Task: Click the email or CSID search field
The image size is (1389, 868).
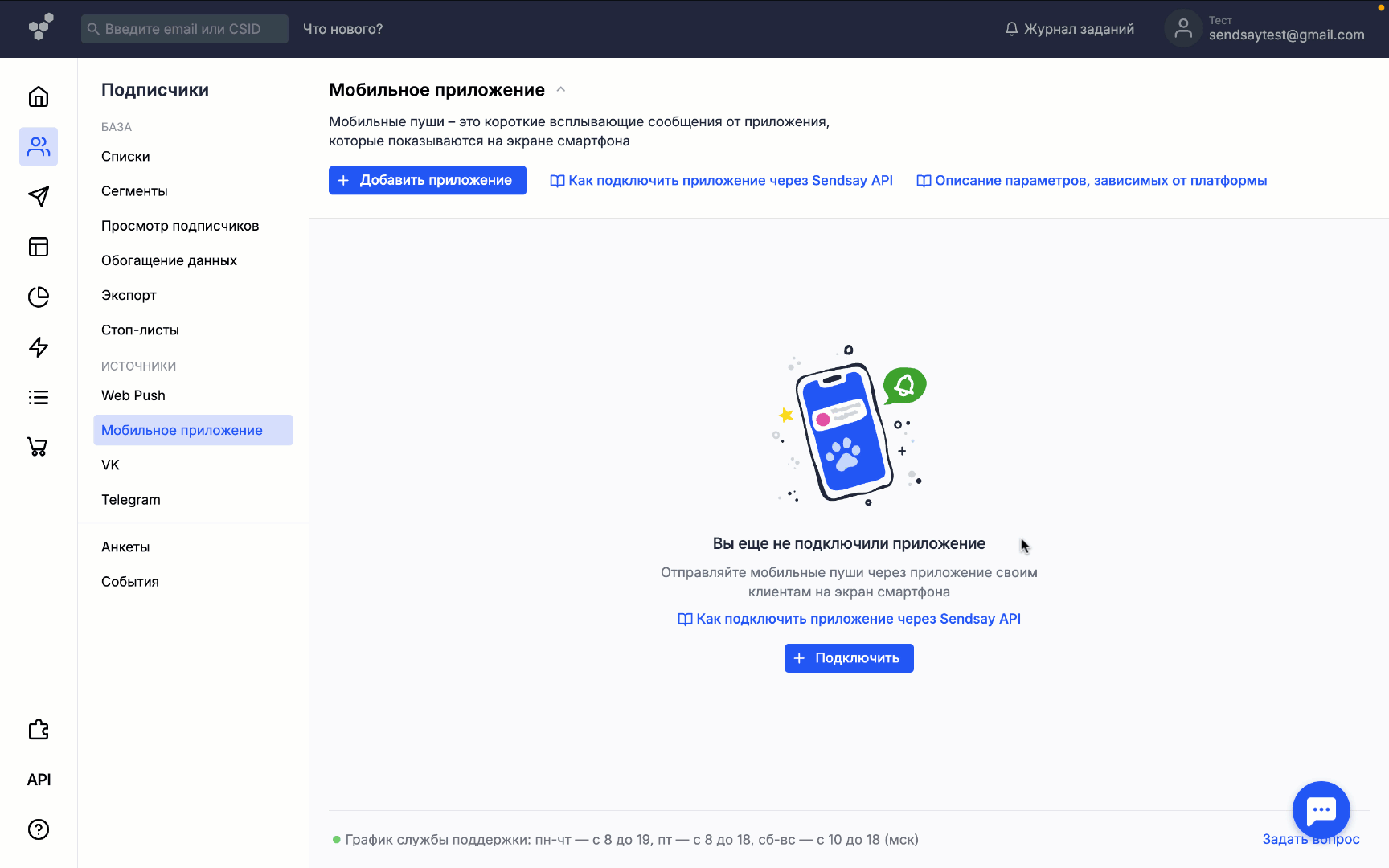Action: tap(184, 28)
